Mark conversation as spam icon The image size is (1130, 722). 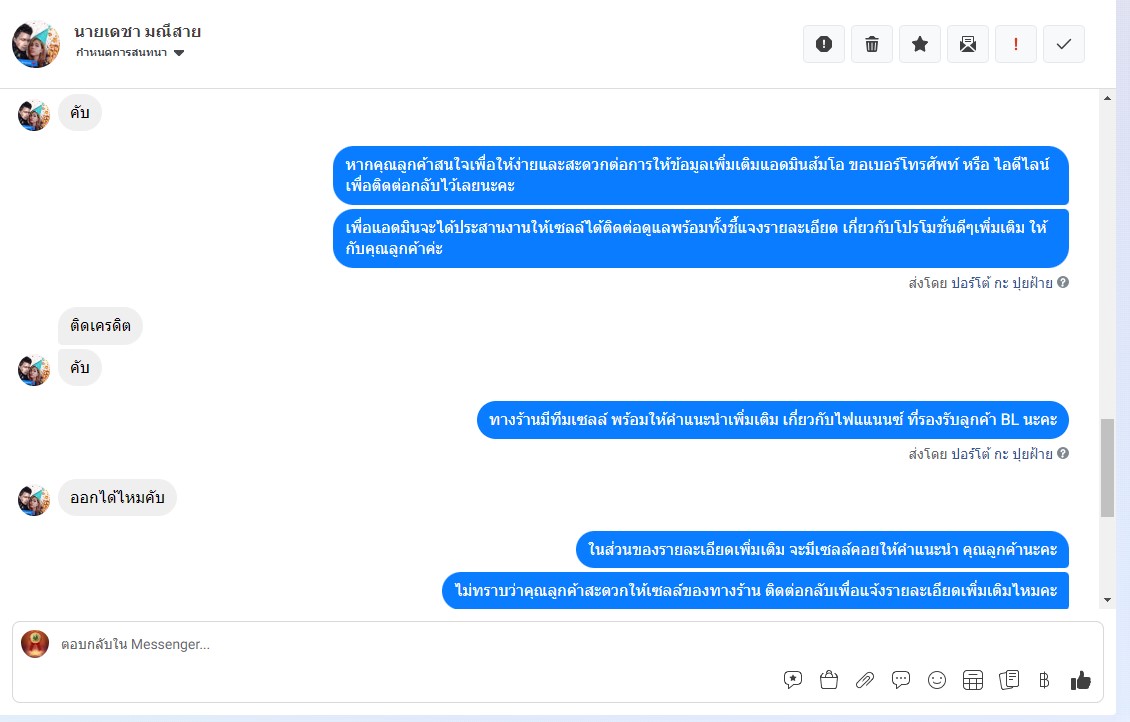(x=824, y=44)
